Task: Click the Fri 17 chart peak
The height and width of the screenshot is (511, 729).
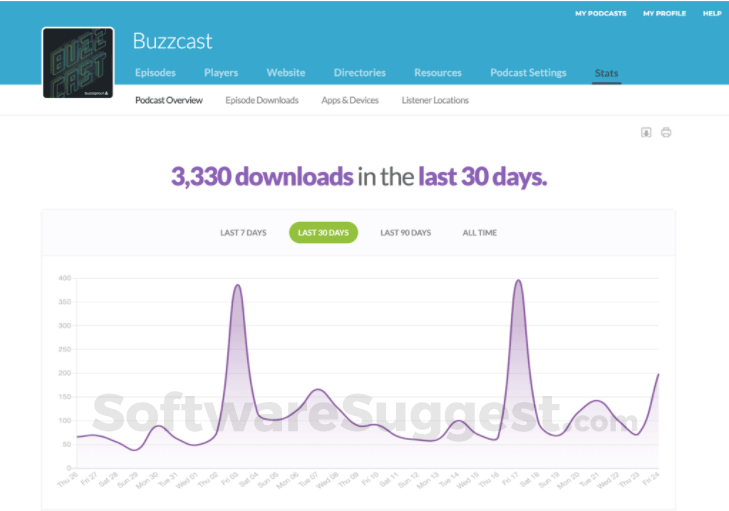Action: click(x=518, y=280)
